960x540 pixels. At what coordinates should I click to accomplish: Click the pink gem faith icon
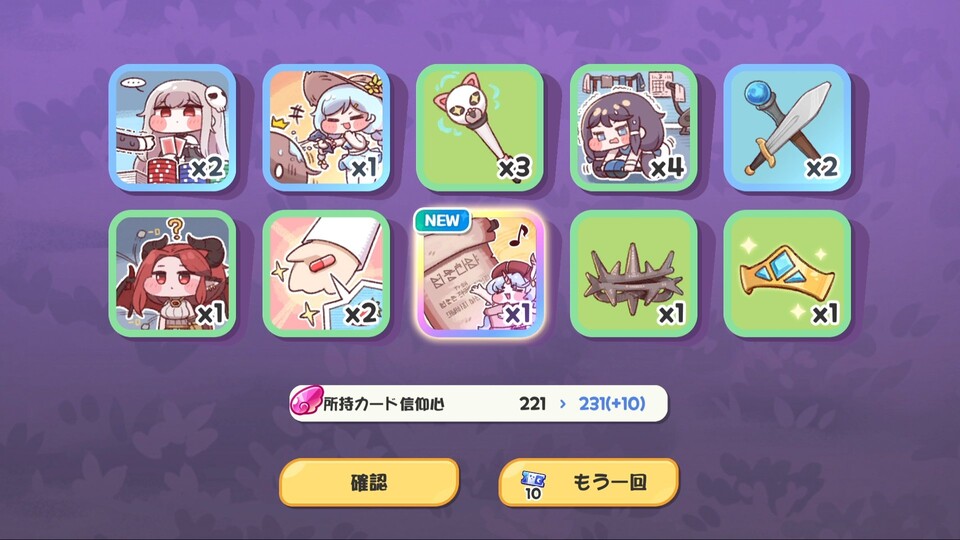click(306, 402)
